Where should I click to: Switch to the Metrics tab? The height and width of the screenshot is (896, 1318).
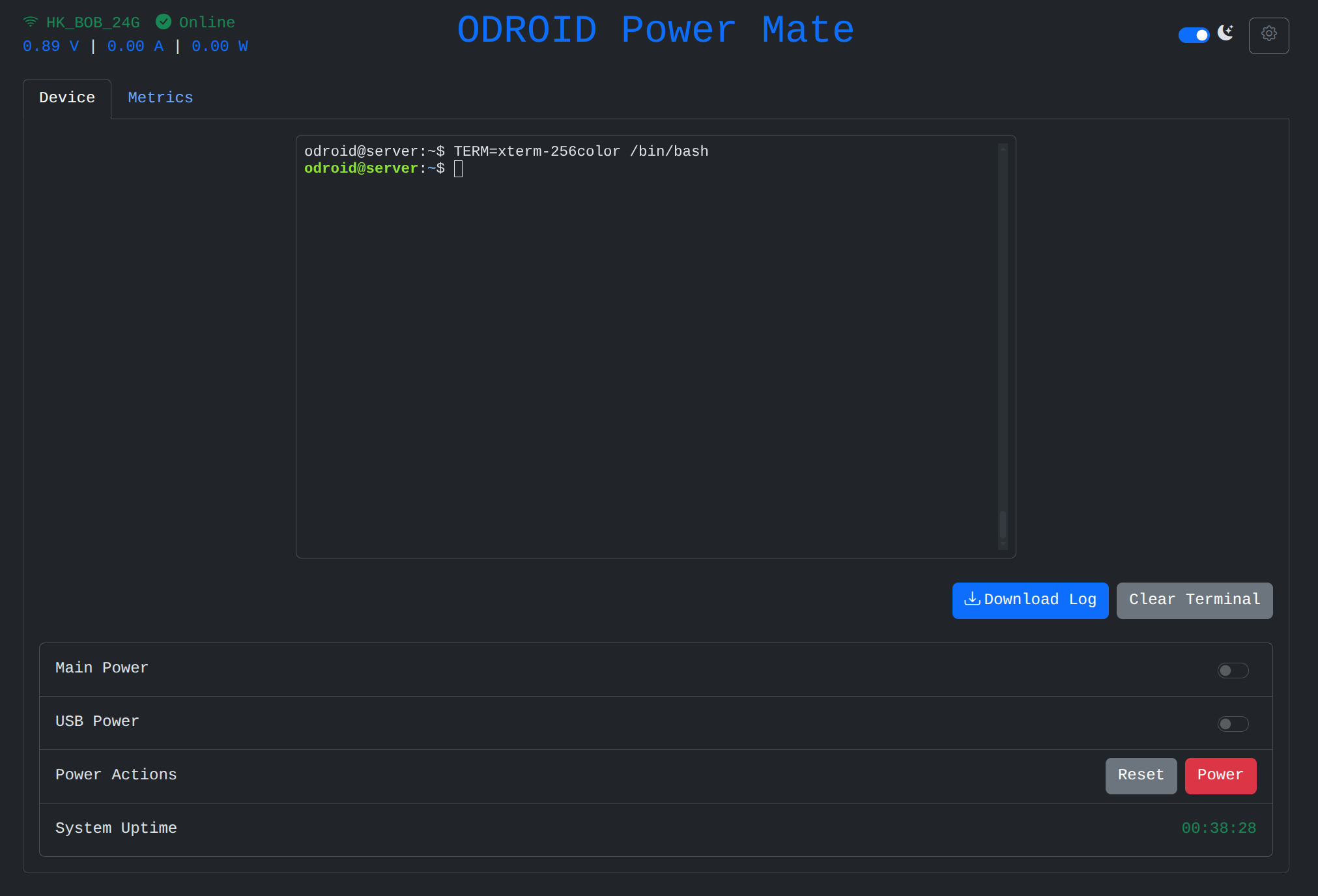coord(160,98)
